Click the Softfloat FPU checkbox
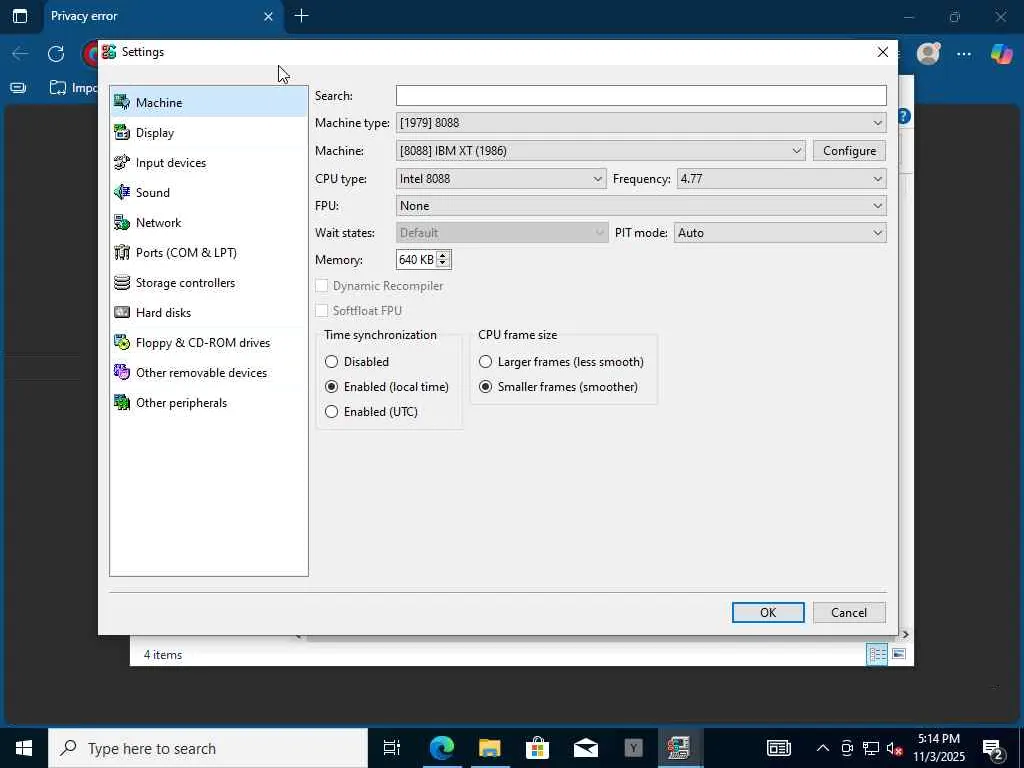The image size is (1024, 768). [x=321, y=311]
